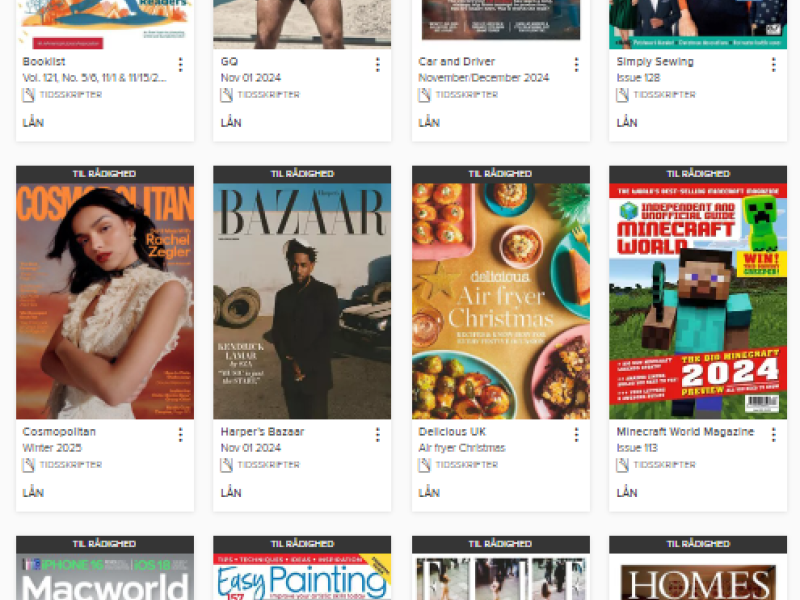Select the Delicious Air Fryer Christmas cover
Viewport: 800px width, 600px height.
pos(500,300)
